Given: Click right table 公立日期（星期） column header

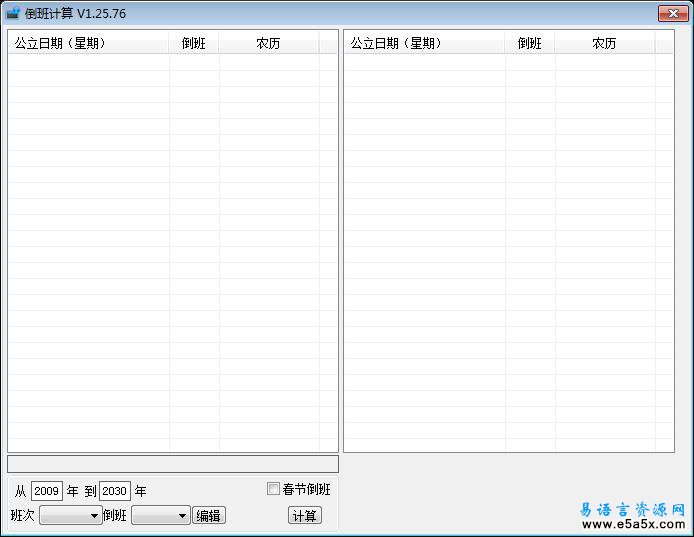Looking at the screenshot, I should click(x=425, y=43).
